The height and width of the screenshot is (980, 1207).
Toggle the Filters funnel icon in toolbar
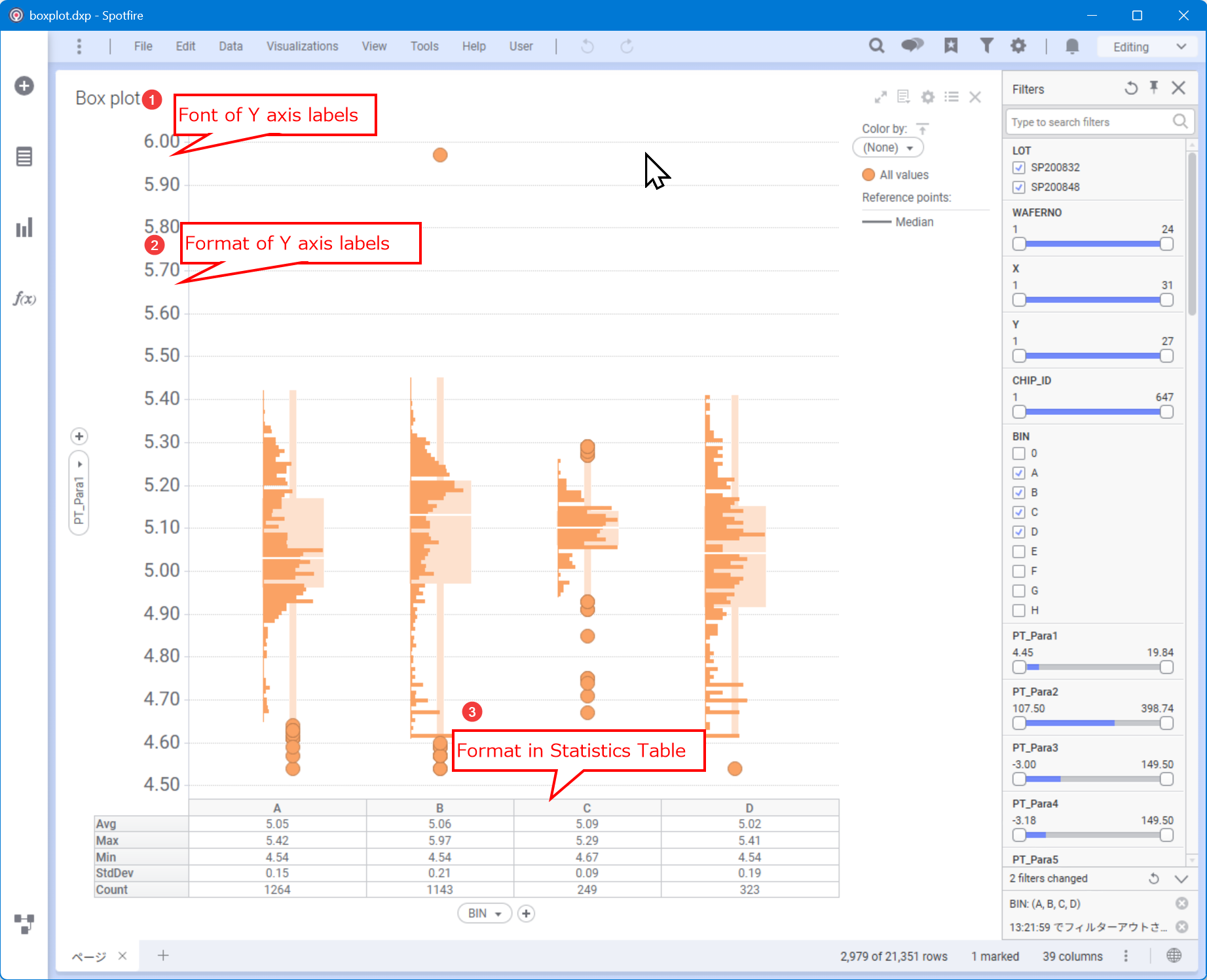click(x=986, y=46)
